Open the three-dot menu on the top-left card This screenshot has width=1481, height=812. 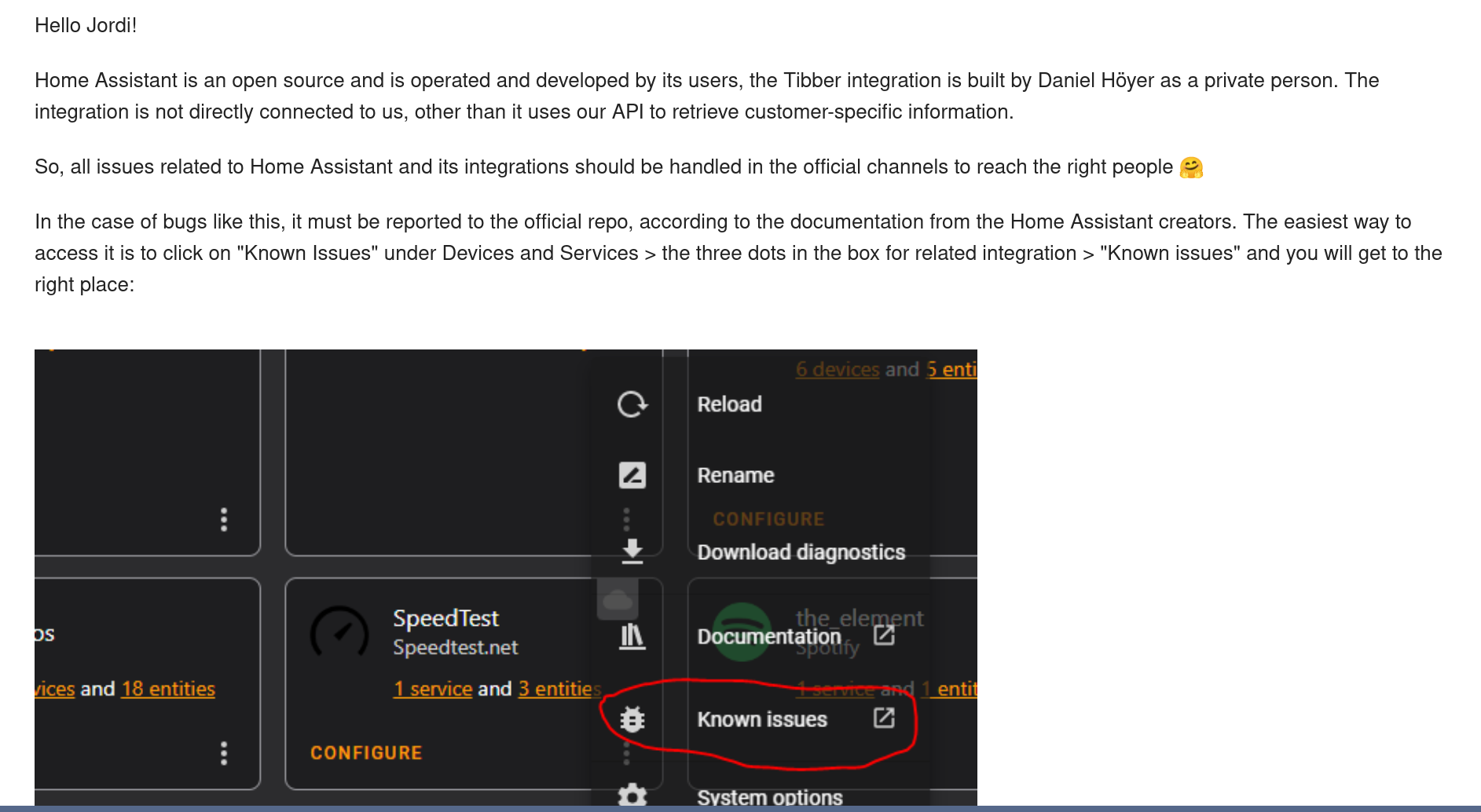point(224,519)
